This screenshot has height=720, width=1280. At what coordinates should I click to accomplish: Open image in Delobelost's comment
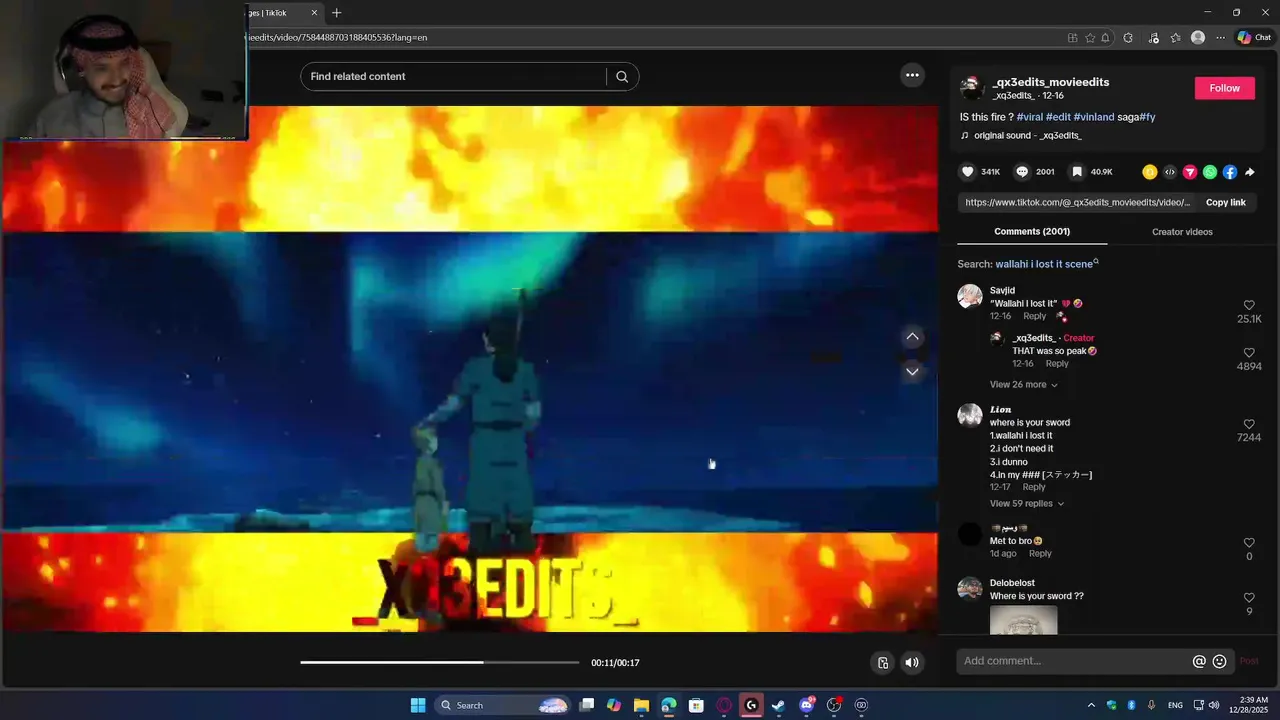[x=1023, y=620]
